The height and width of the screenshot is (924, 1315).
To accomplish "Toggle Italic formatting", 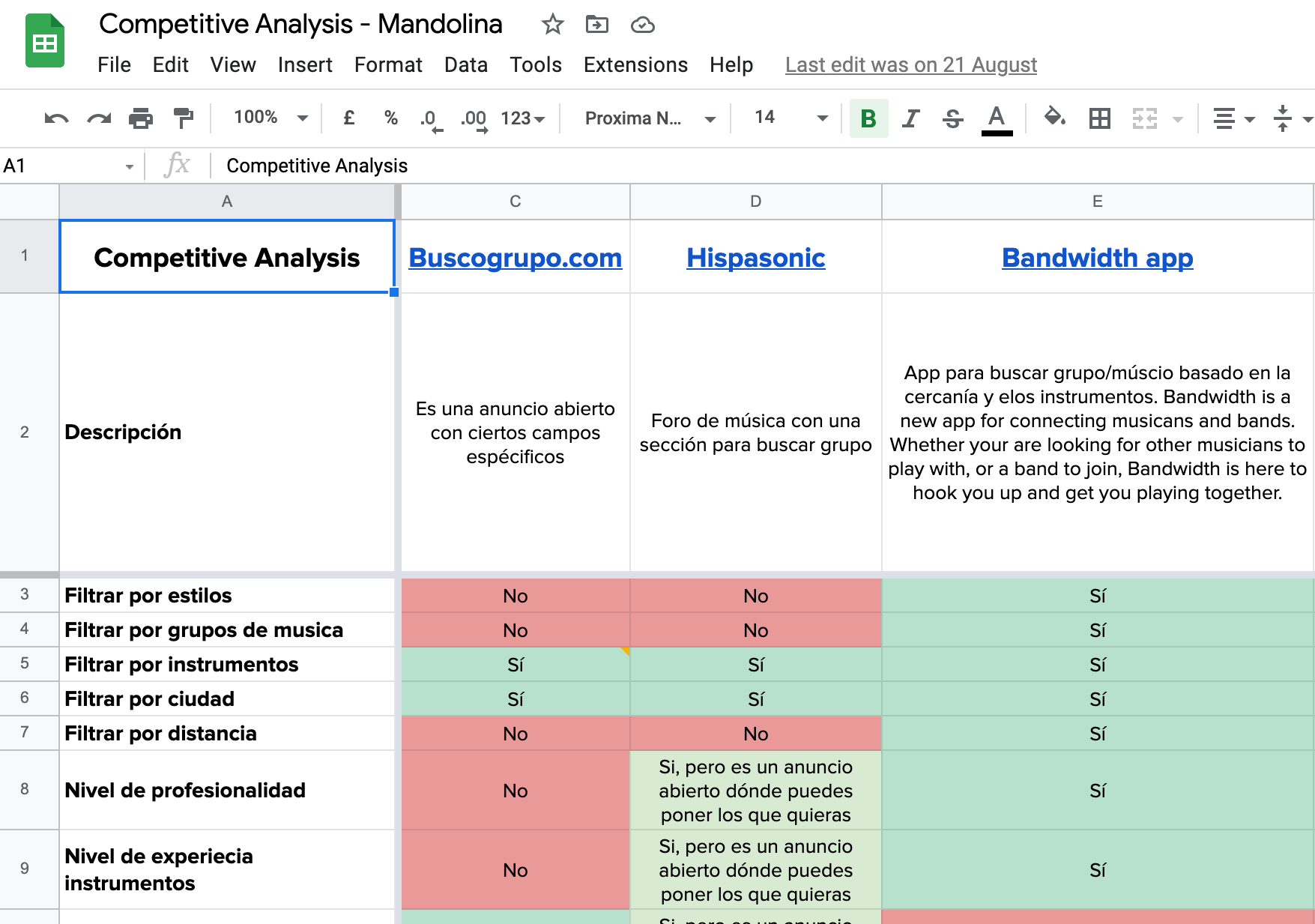I will [x=910, y=118].
